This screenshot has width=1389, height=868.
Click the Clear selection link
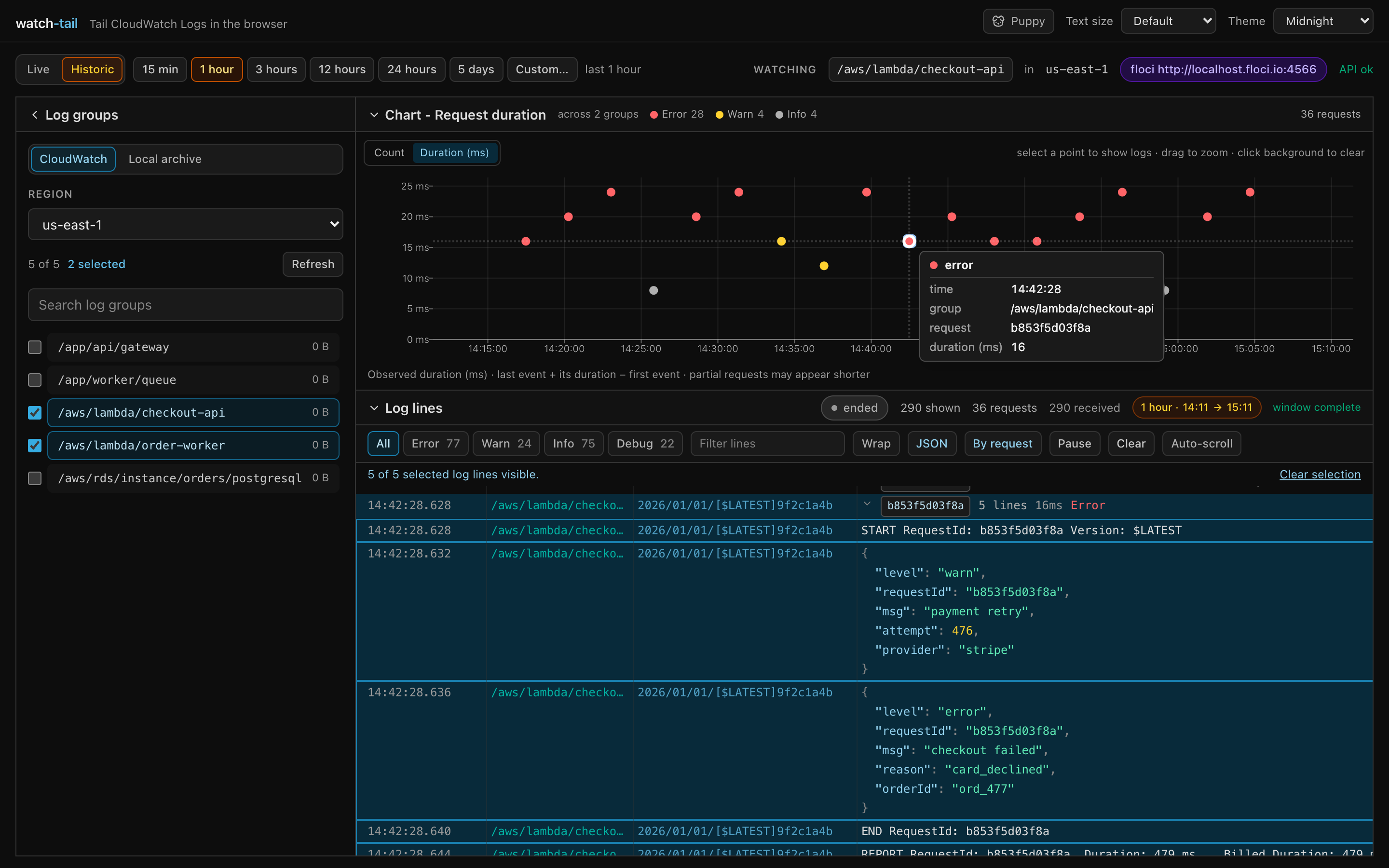[x=1320, y=475]
